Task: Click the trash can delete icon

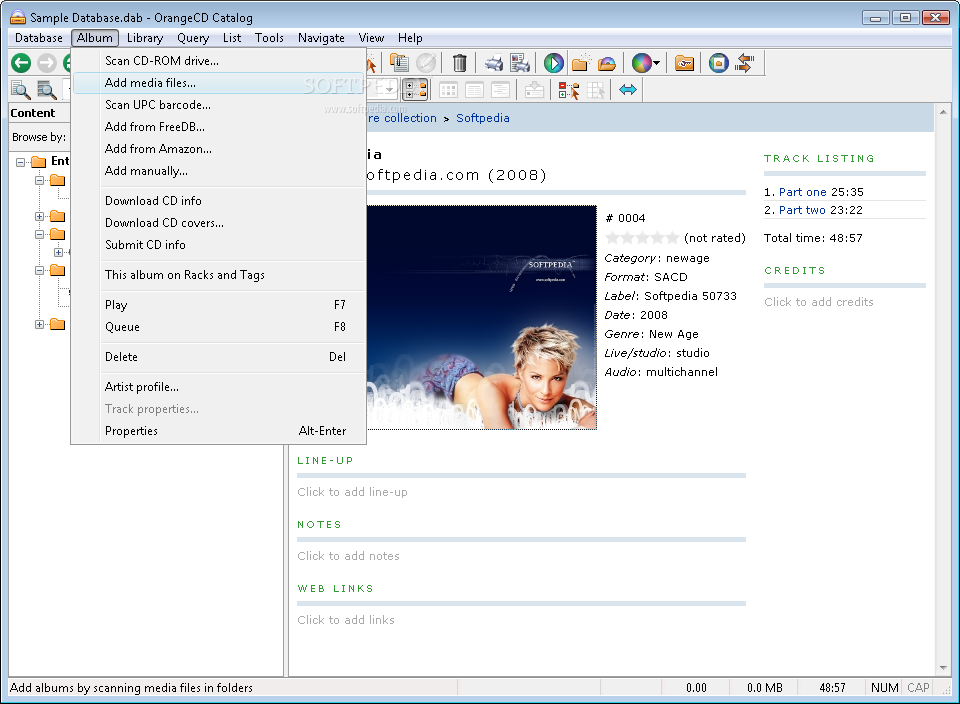Action: [x=459, y=63]
